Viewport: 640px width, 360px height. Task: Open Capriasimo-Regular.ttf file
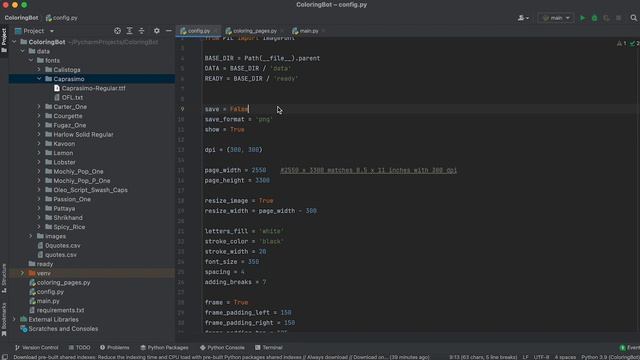point(93,88)
